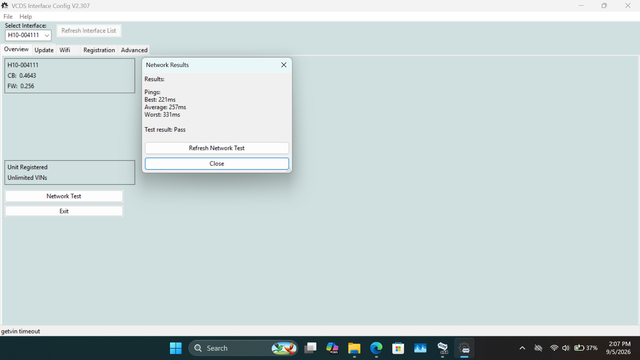Show hidden system tray icons
Image resolution: width=640 pixels, height=360 pixels.
click(x=522, y=348)
